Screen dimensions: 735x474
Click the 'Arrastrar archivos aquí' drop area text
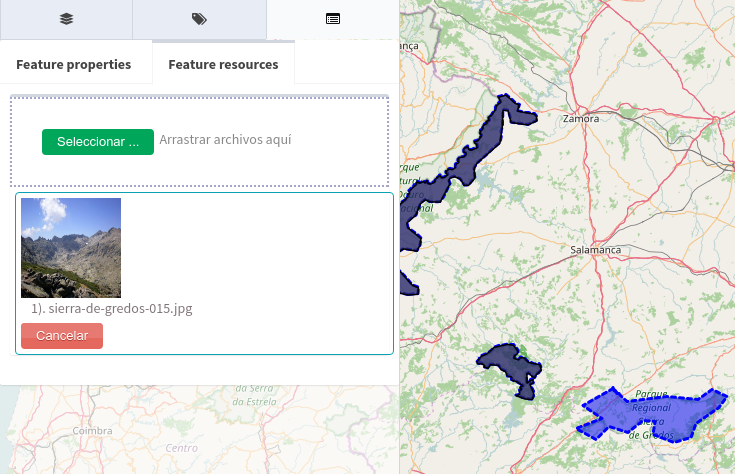pos(225,140)
